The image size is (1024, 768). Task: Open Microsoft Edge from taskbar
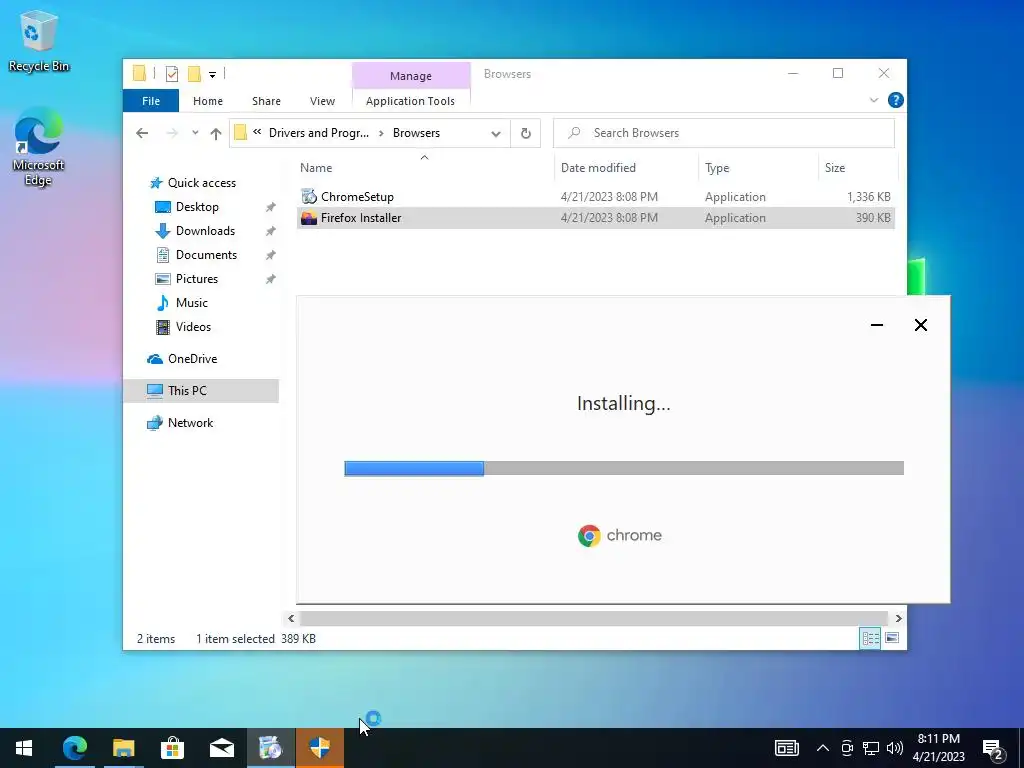[74, 748]
